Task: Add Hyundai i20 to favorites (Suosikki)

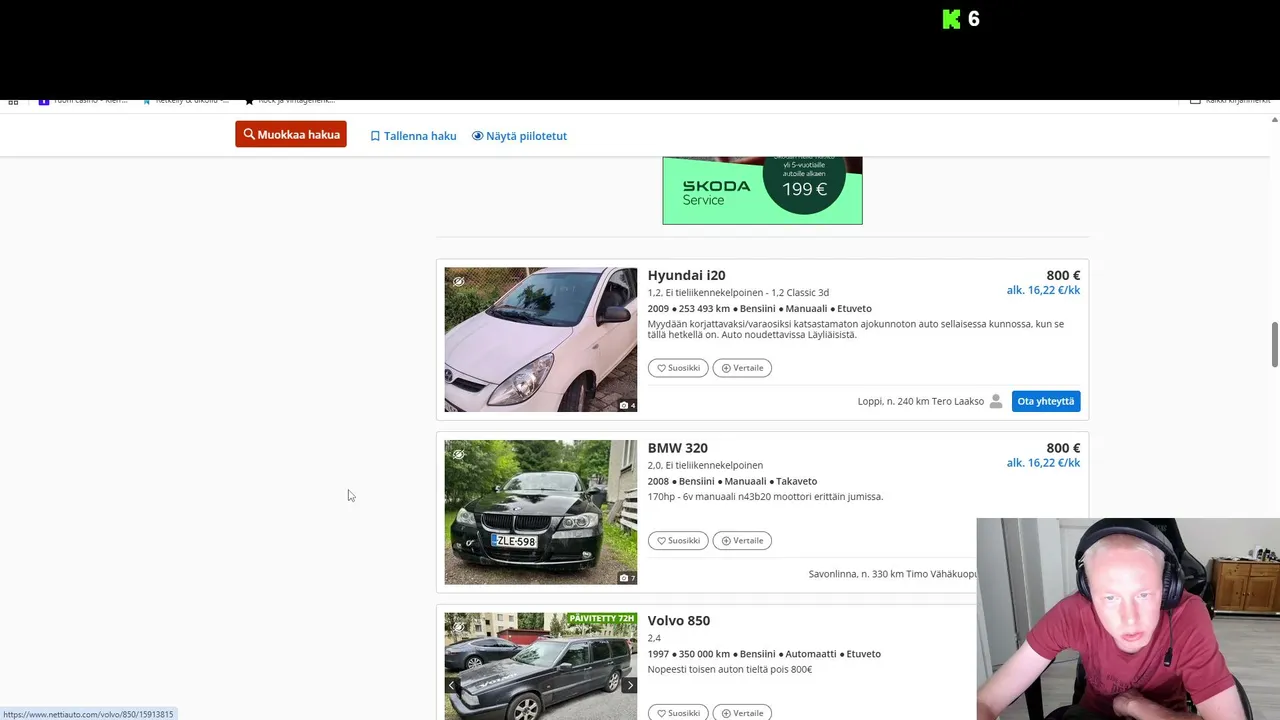Action: click(x=678, y=368)
